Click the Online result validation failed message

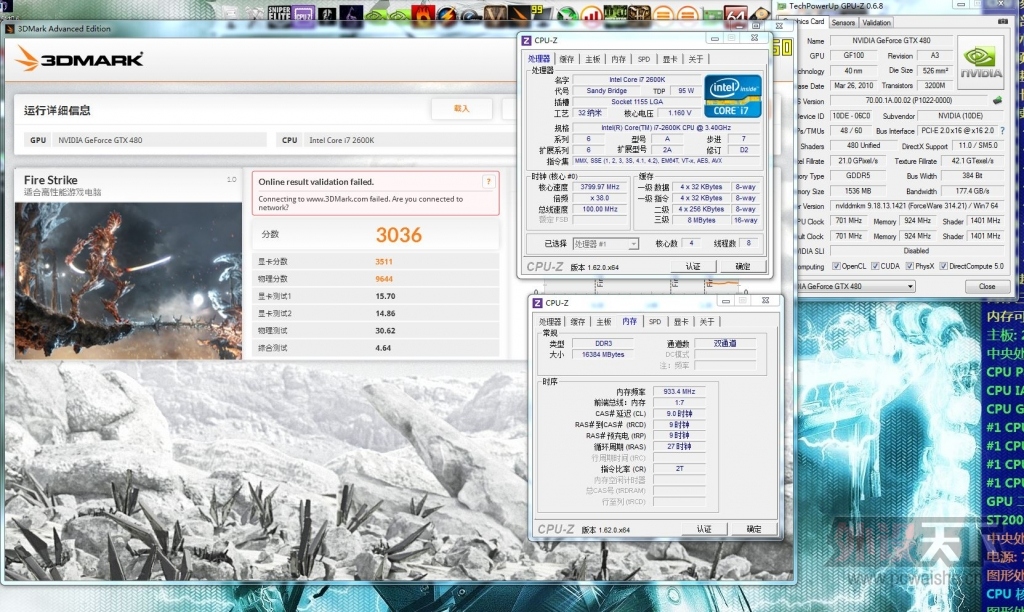coord(316,182)
